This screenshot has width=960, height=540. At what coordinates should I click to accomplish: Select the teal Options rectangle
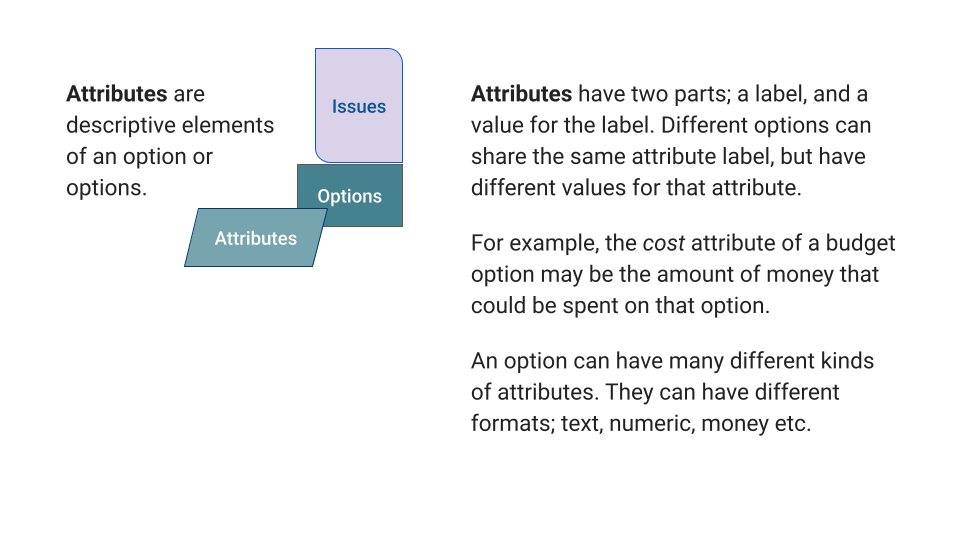[350, 196]
